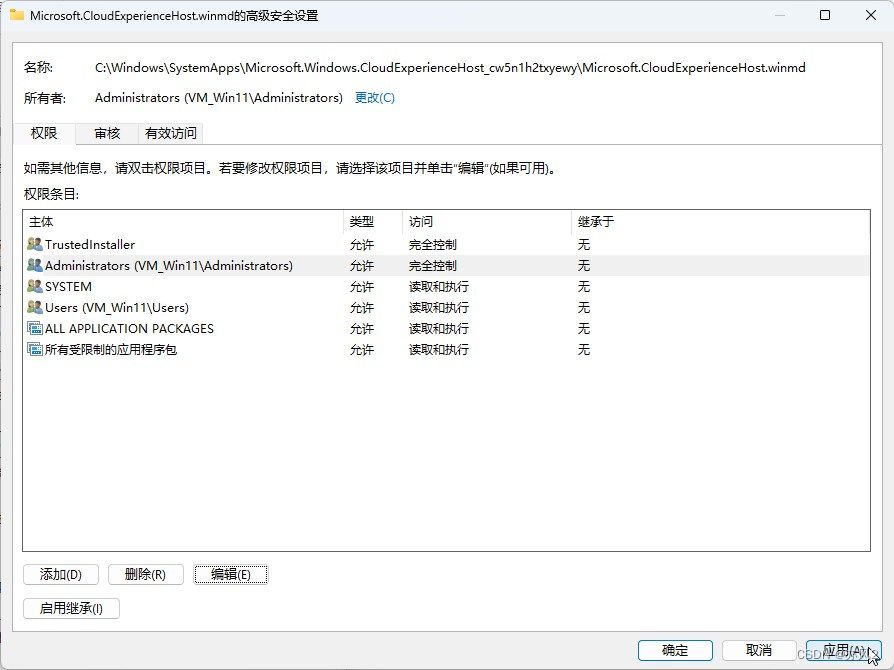Confirm with the 确定 button

675,650
